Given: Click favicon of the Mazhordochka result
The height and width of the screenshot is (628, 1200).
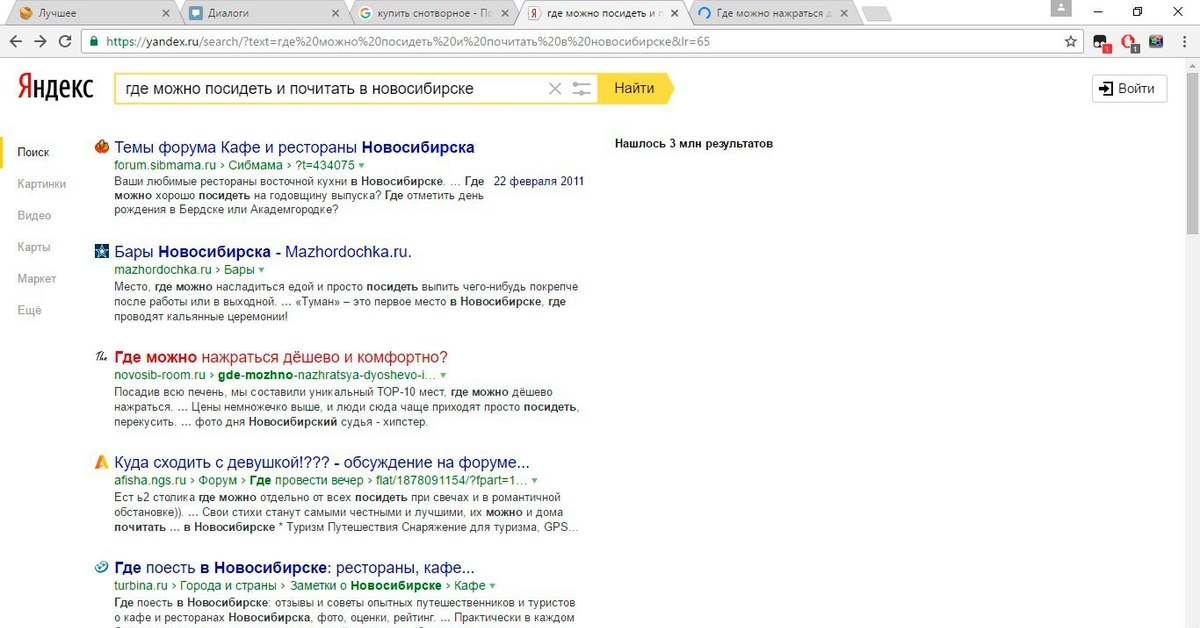Looking at the screenshot, I should tap(102, 251).
